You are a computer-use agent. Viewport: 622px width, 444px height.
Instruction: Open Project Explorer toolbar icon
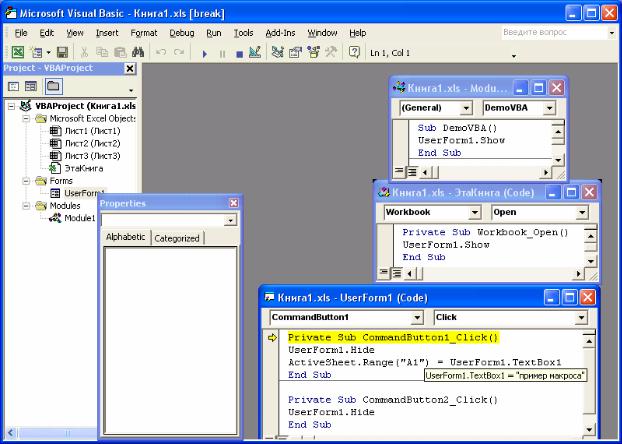click(x=277, y=52)
